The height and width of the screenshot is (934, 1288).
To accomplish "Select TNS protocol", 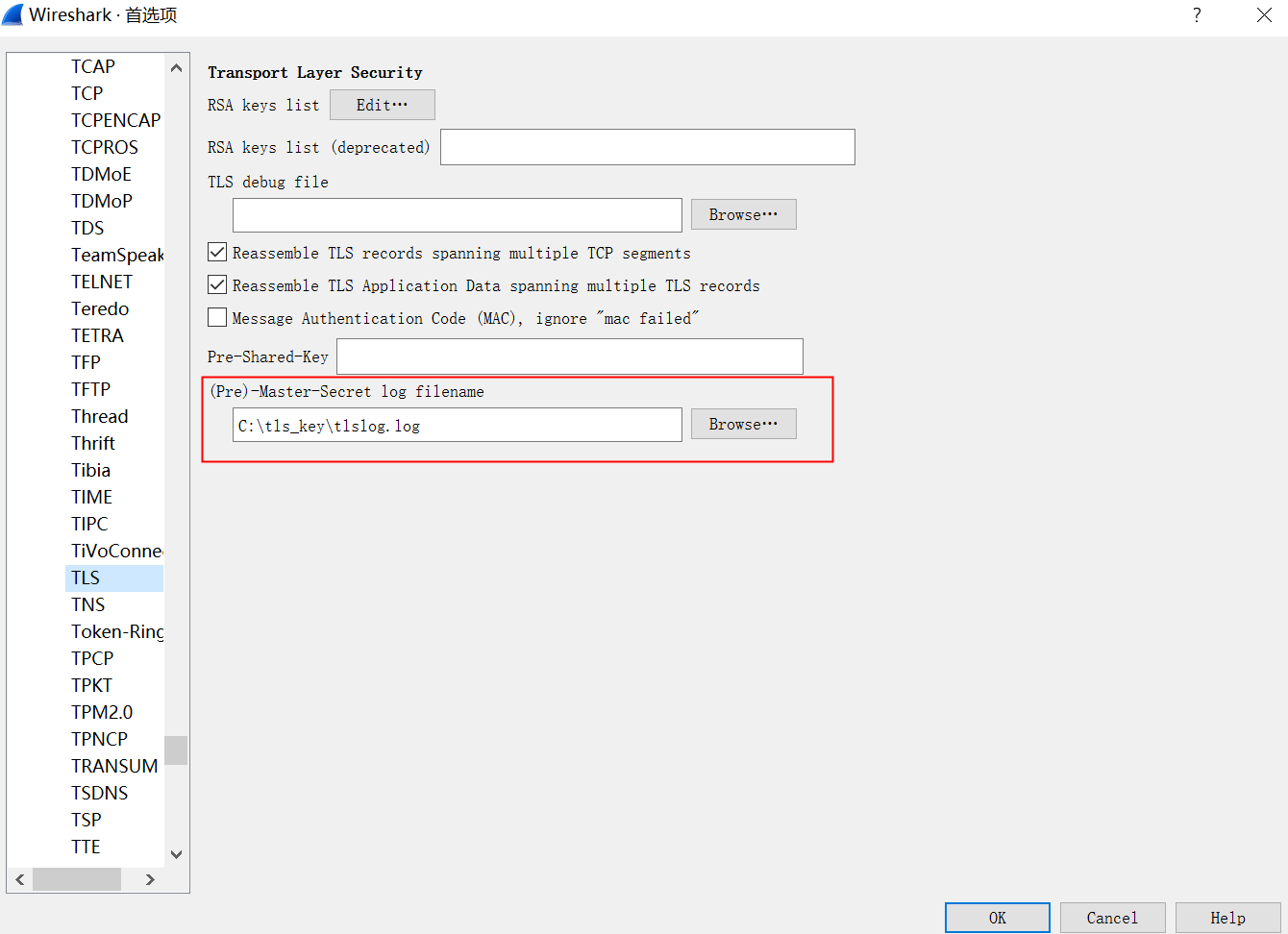I will tap(88, 604).
